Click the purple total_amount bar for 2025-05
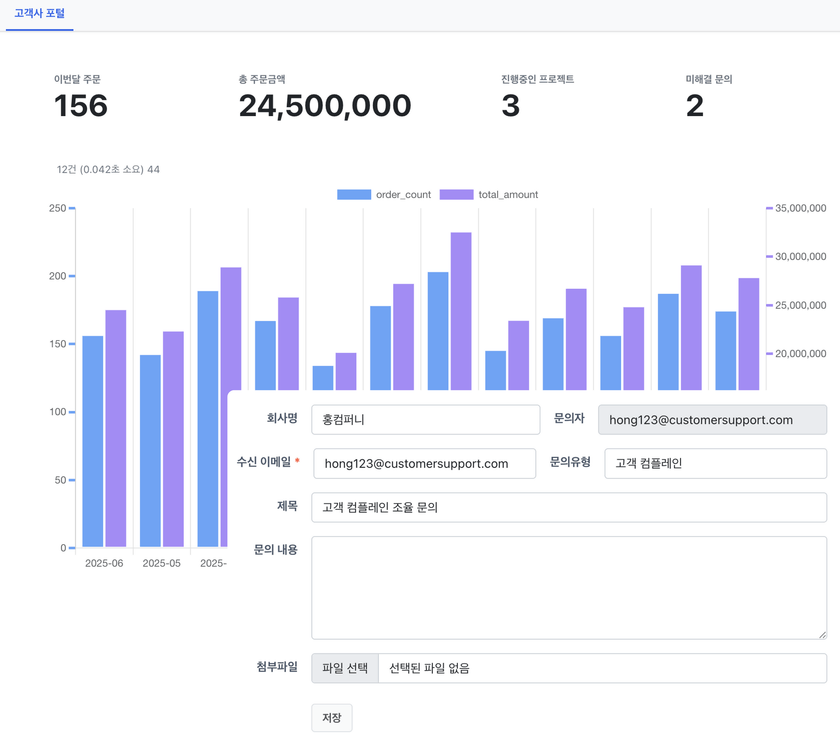The width and height of the screenshot is (840, 743). tap(173, 440)
